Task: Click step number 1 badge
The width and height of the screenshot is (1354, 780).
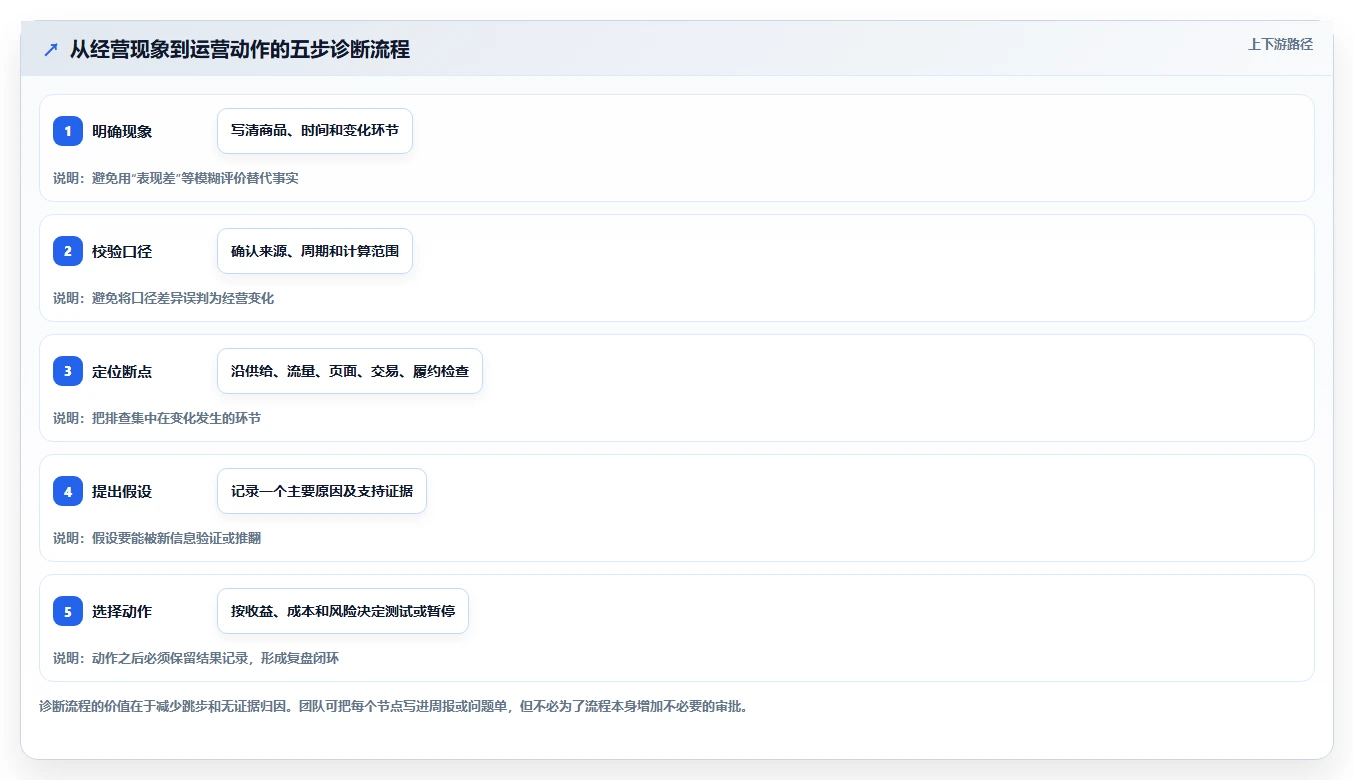Action: point(68,131)
